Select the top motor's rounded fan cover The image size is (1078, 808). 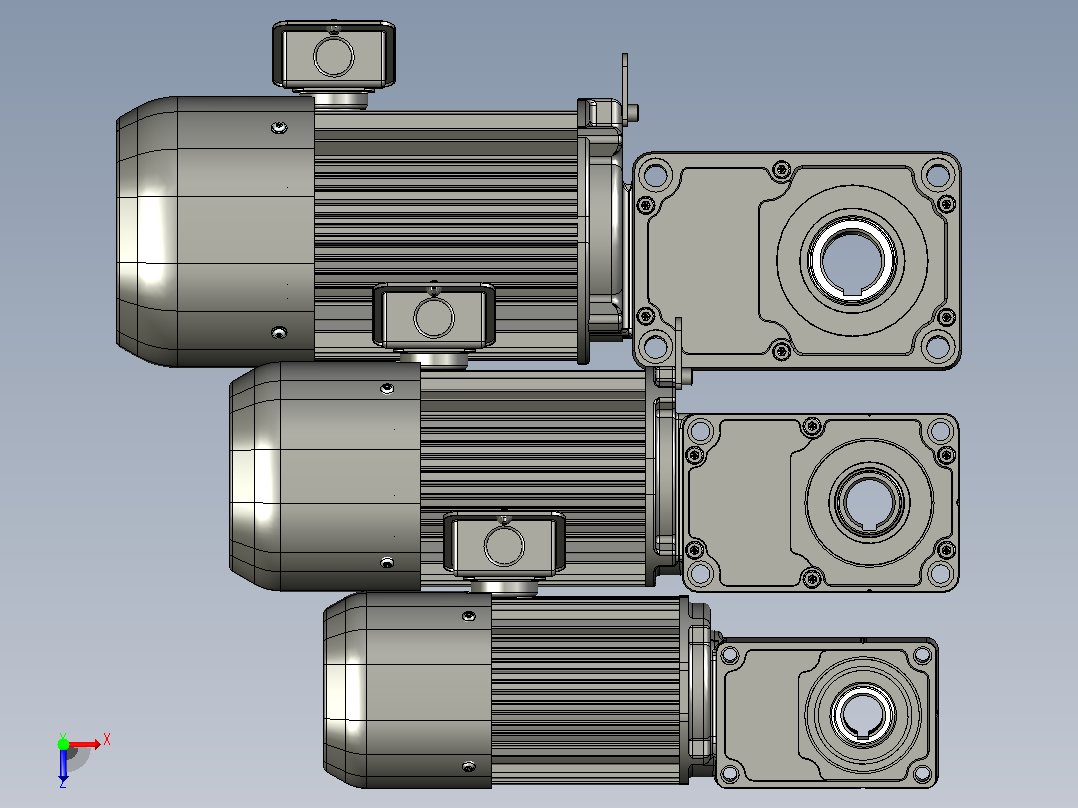215,231
